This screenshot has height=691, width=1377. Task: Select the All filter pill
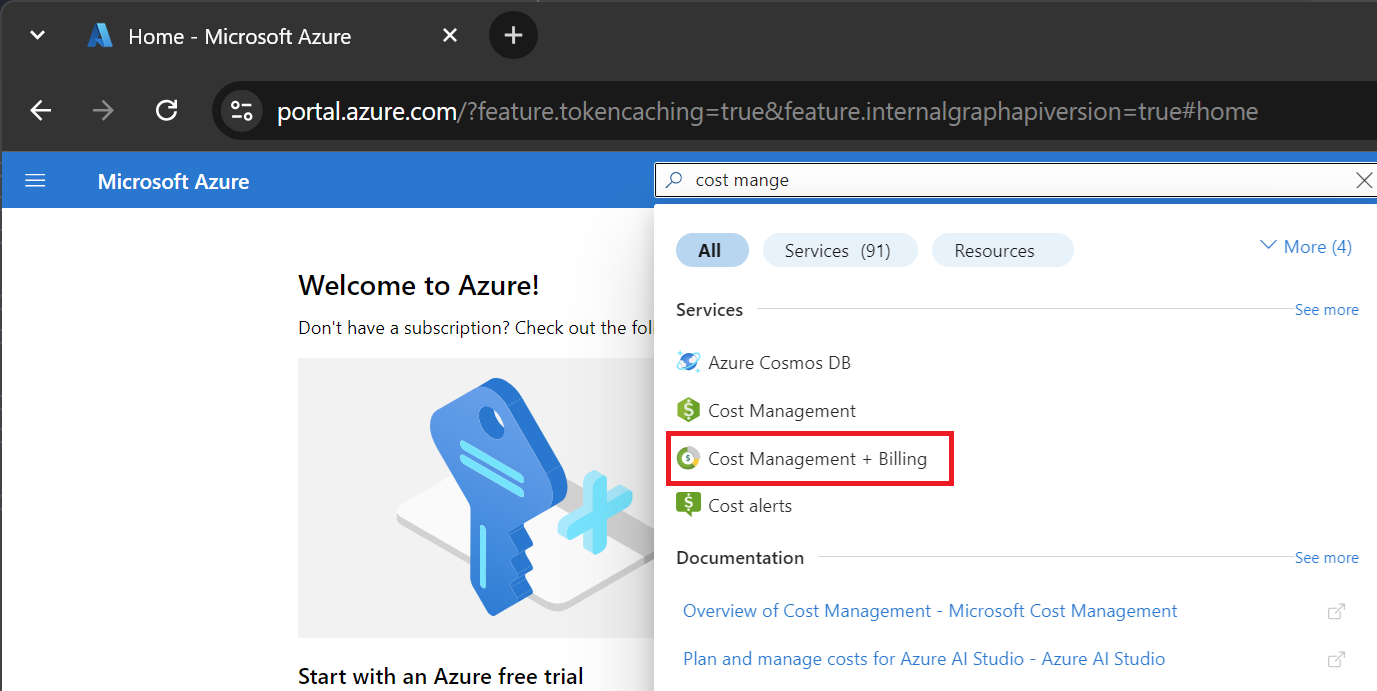[711, 251]
